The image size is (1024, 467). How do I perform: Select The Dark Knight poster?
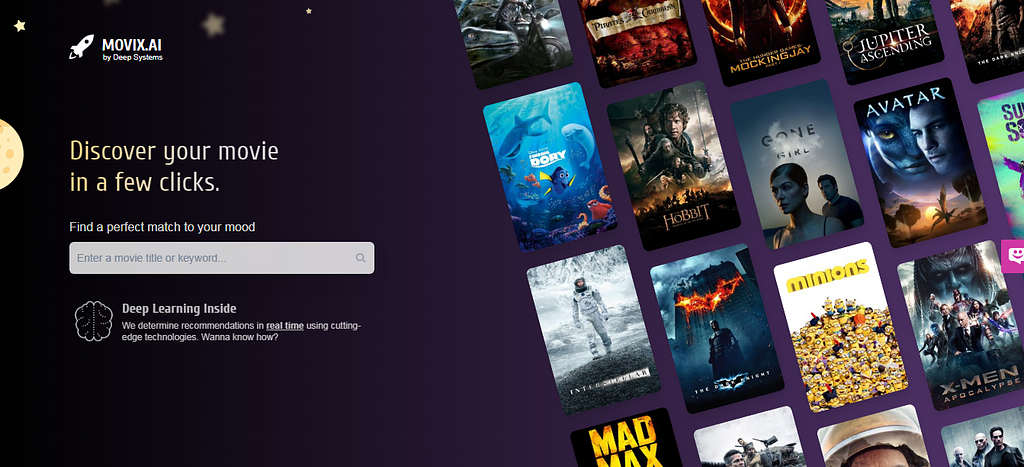point(717,328)
